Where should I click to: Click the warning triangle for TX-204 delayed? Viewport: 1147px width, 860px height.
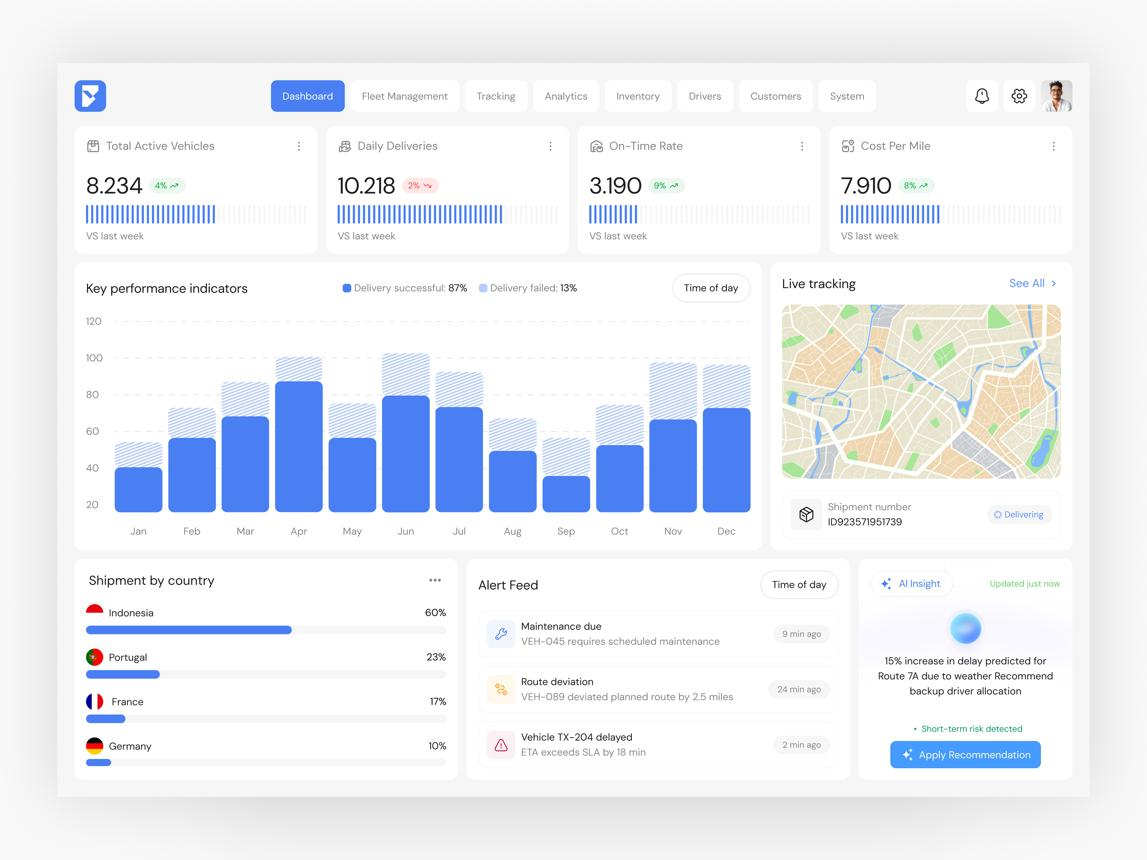tap(501, 745)
